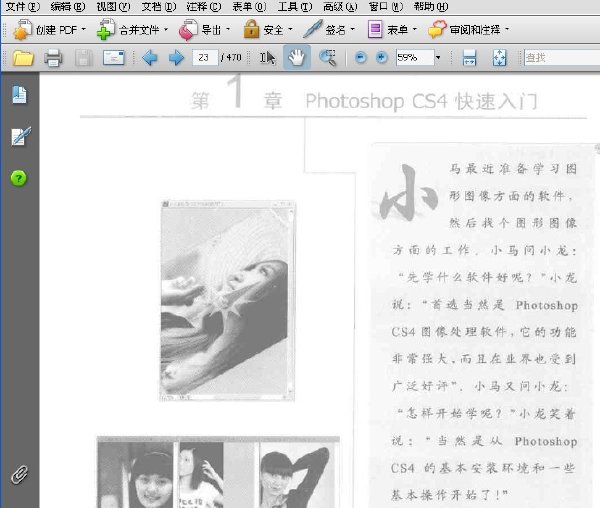This screenshot has width=600, height=508.
Task: Open the 文档 (Document) menu
Action: coord(159,7)
